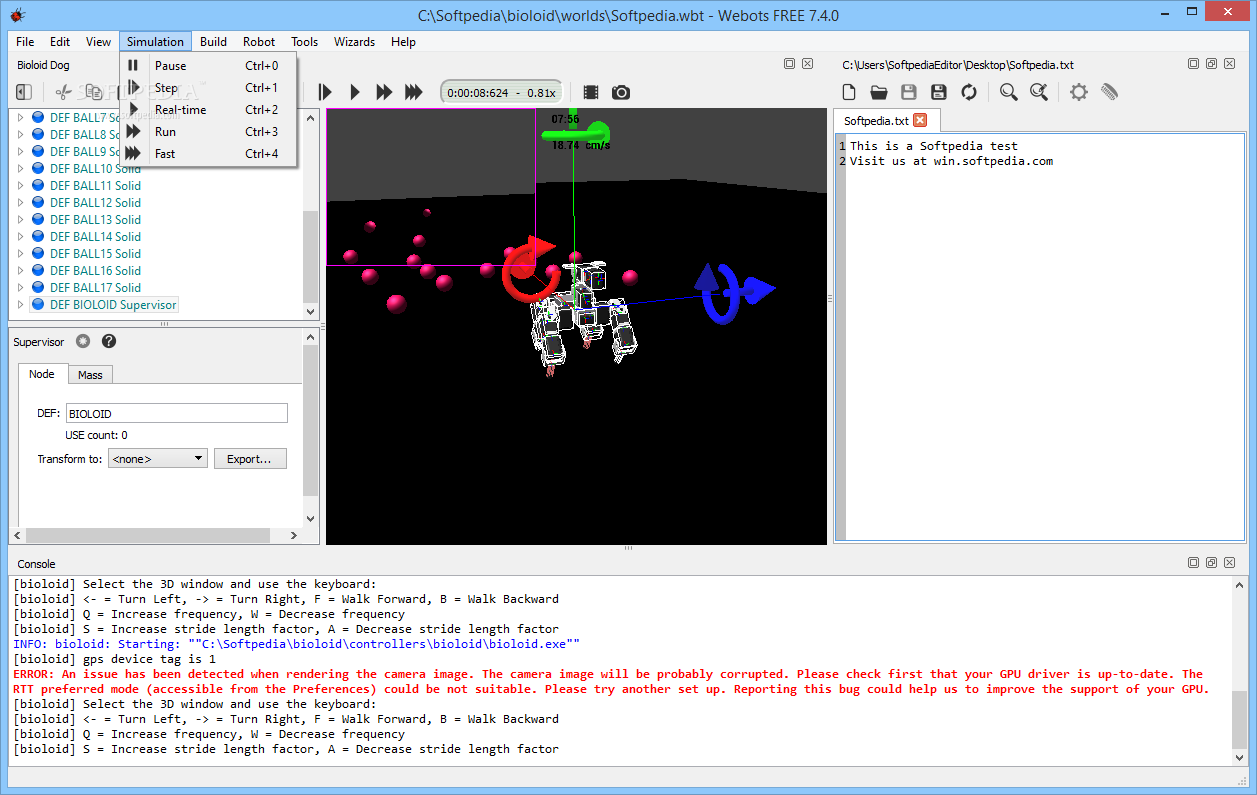Expand the DEF BALL7 tree node
This screenshot has height=795, width=1257.
point(20,118)
